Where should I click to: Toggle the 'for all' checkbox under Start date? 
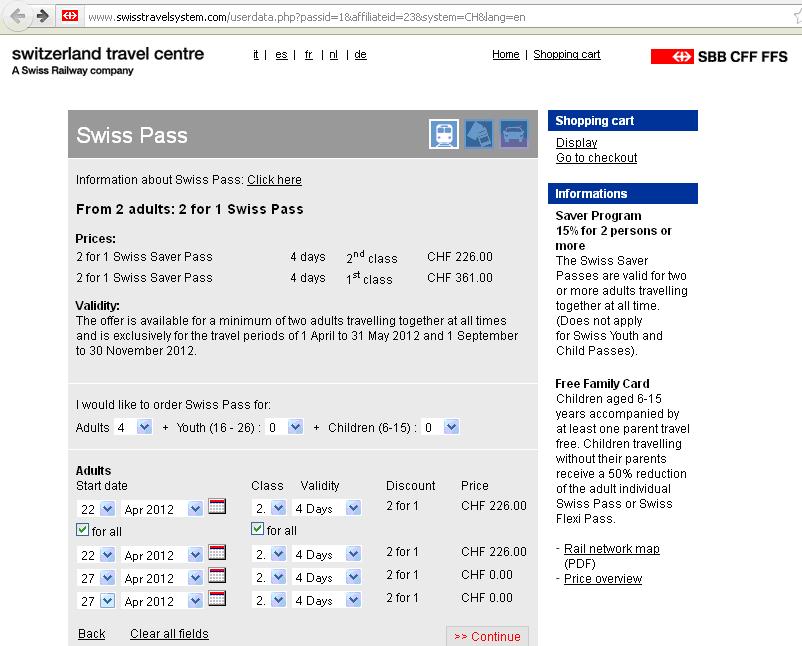[x=82, y=530]
